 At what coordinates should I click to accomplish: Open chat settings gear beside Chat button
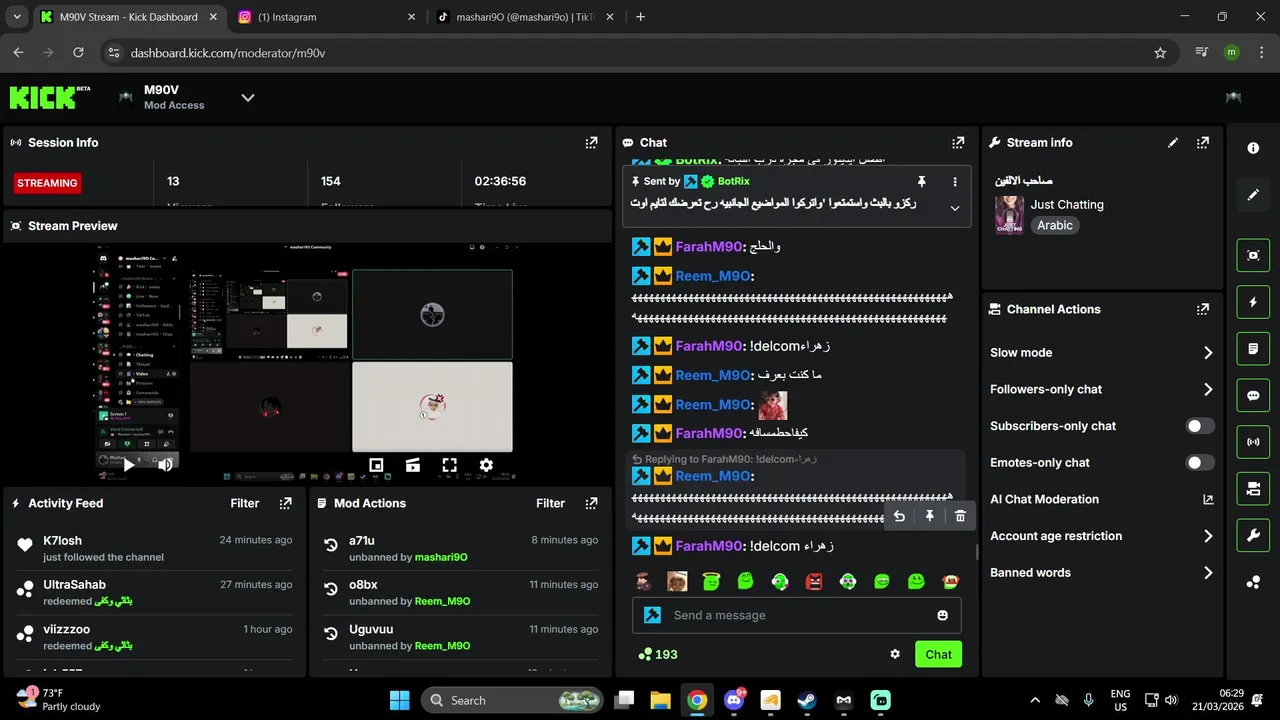click(895, 654)
